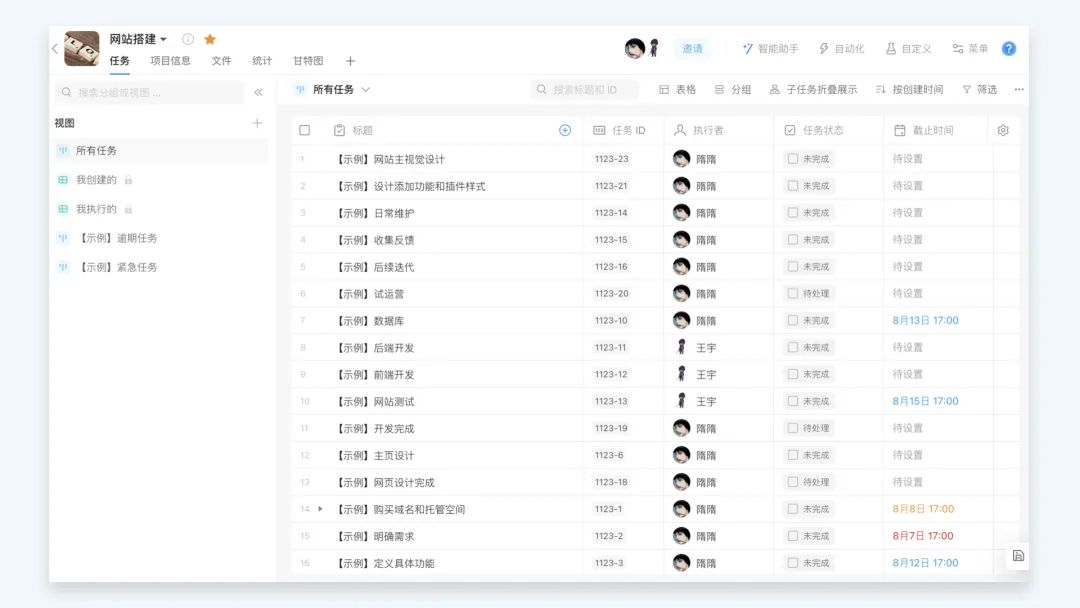Click task ID 1123-18
1080x608 pixels.
coord(611,482)
